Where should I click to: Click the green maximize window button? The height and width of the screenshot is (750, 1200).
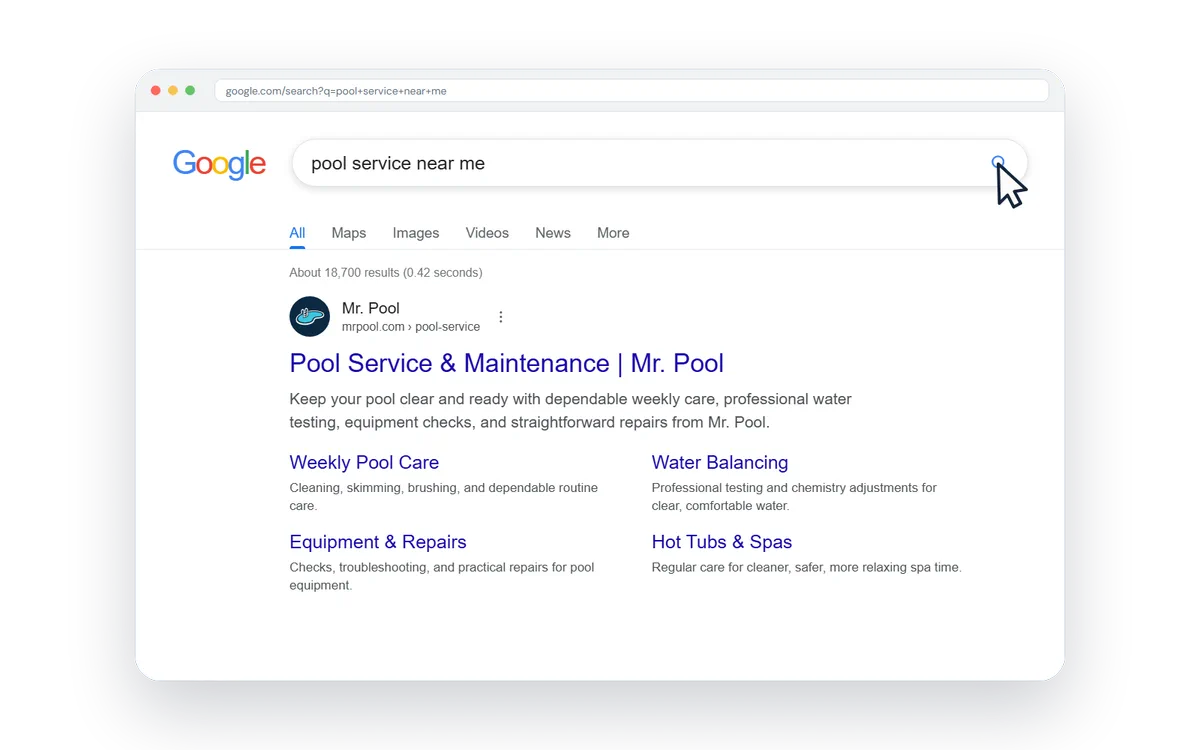(190, 91)
